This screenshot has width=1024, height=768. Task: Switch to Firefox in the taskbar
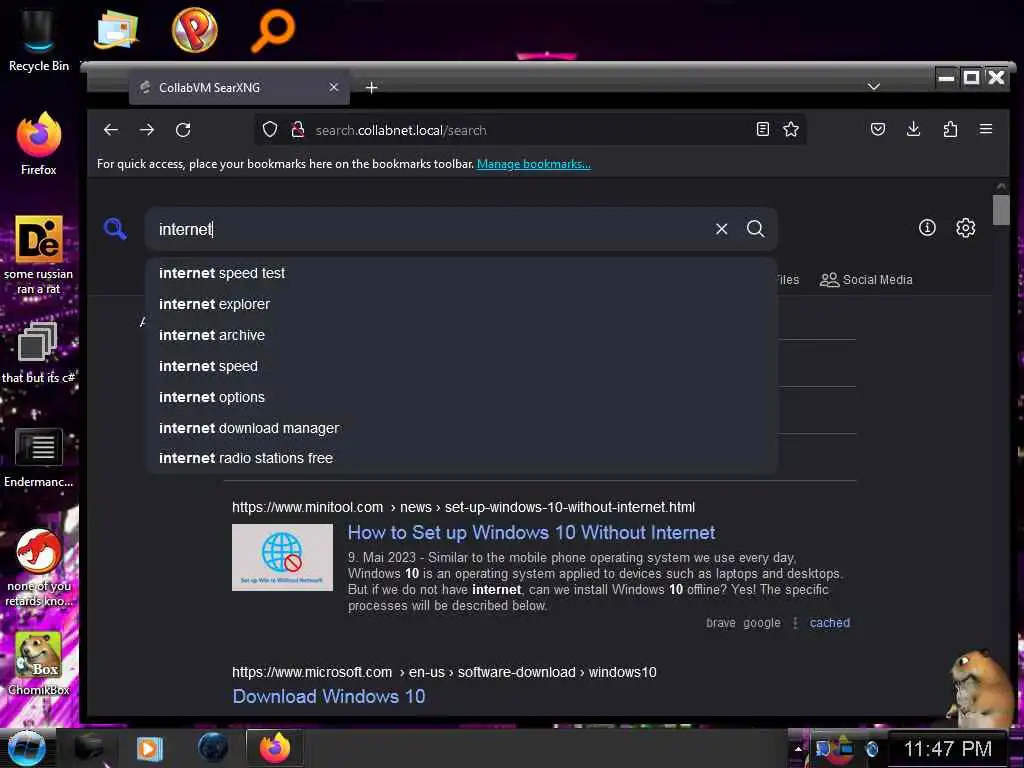[x=275, y=748]
